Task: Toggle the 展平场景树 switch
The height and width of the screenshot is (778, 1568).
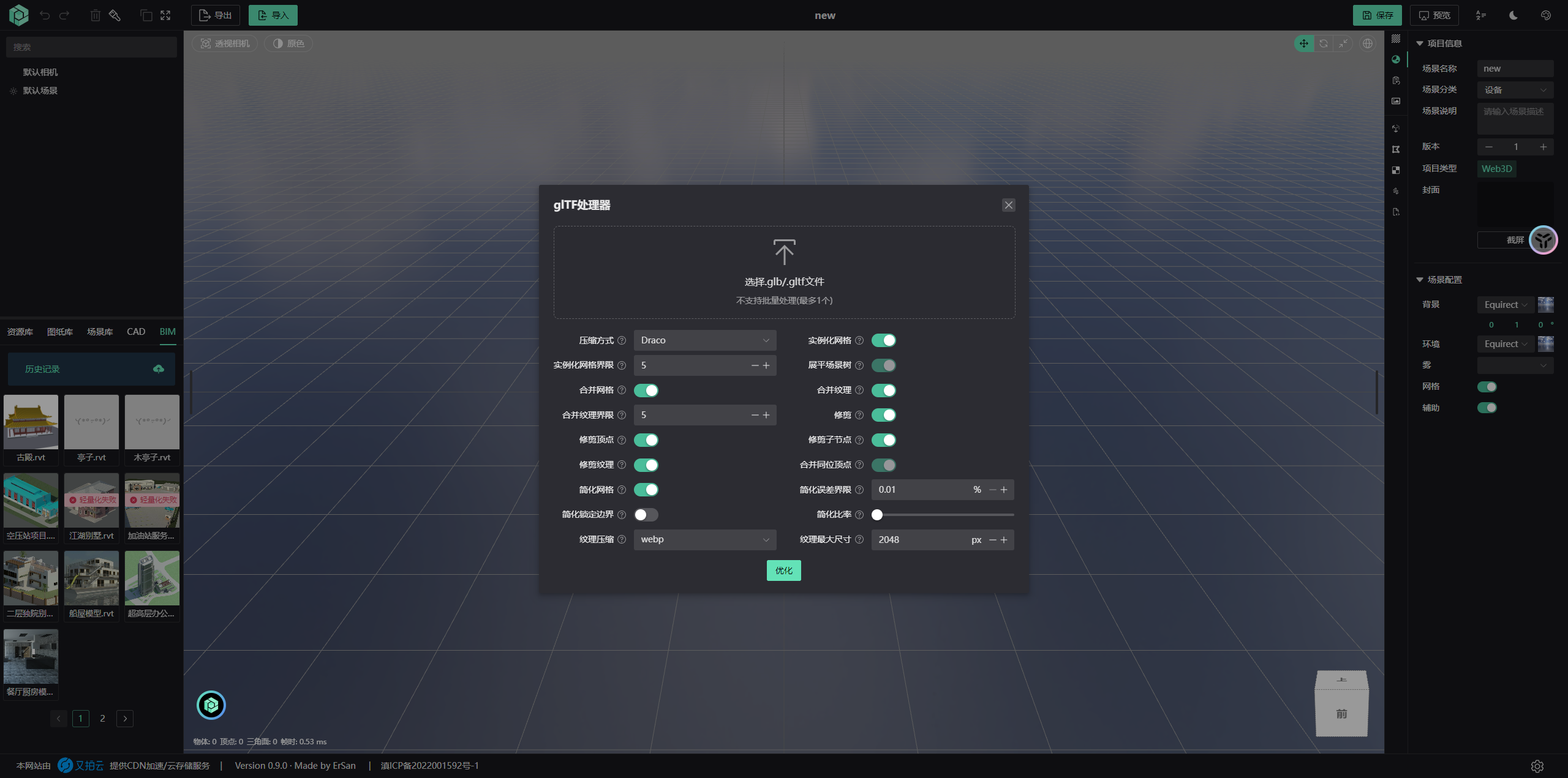Action: (884, 365)
